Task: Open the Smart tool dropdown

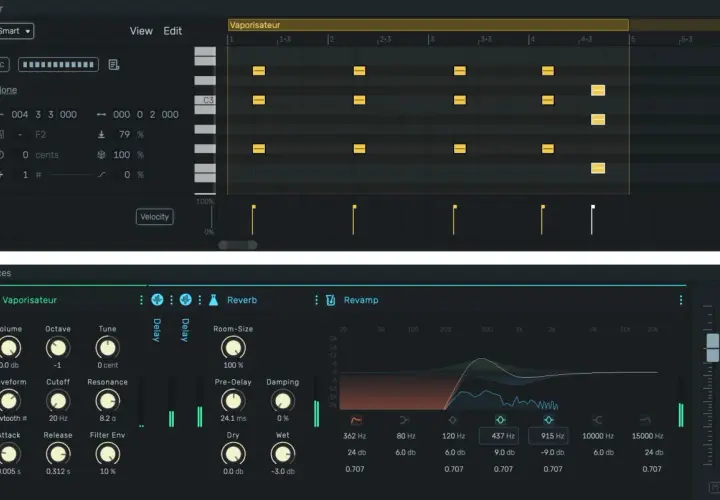Action: click(16, 31)
